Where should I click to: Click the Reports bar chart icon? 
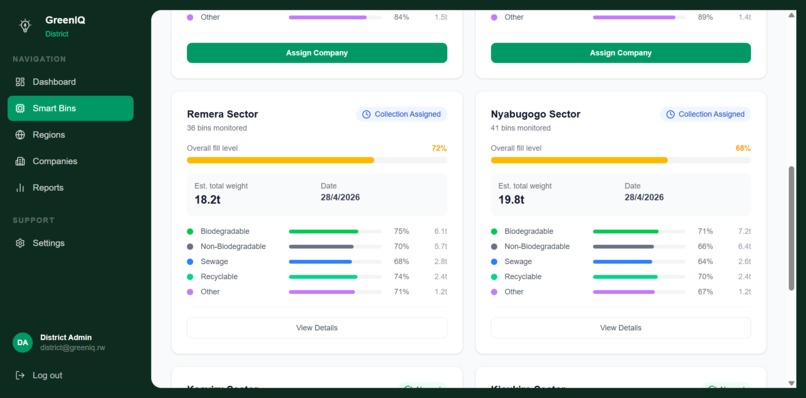click(x=20, y=188)
